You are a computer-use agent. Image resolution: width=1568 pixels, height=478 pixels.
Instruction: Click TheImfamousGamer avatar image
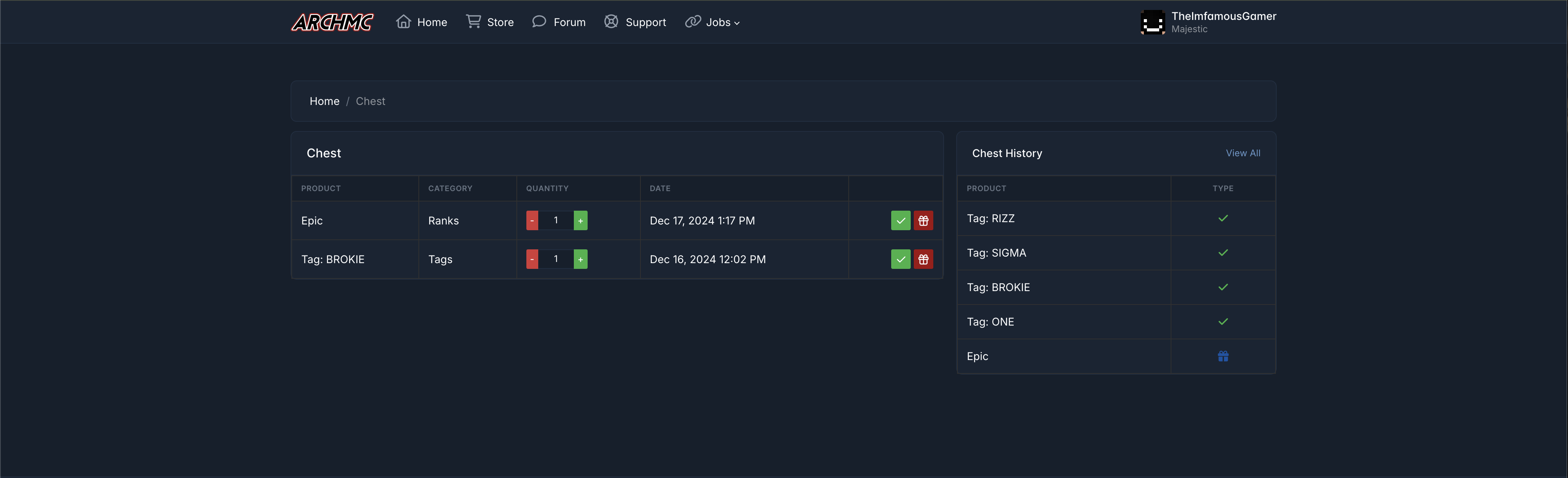(x=1152, y=22)
